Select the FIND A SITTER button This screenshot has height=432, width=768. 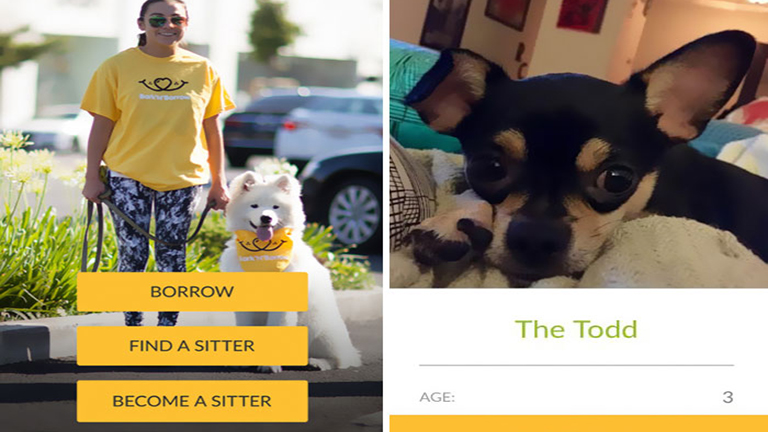pyautogui.click(x=192, y=346)
